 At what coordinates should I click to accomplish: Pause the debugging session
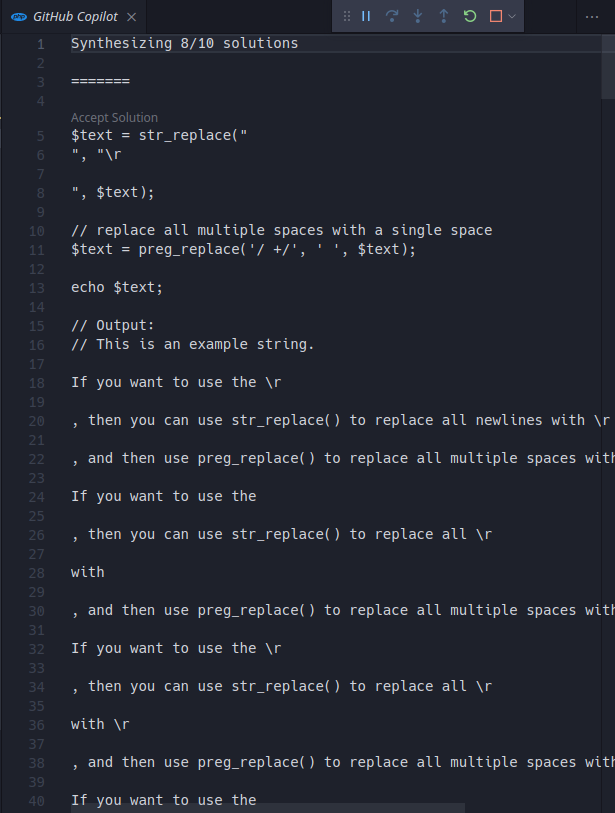(366, 16)
